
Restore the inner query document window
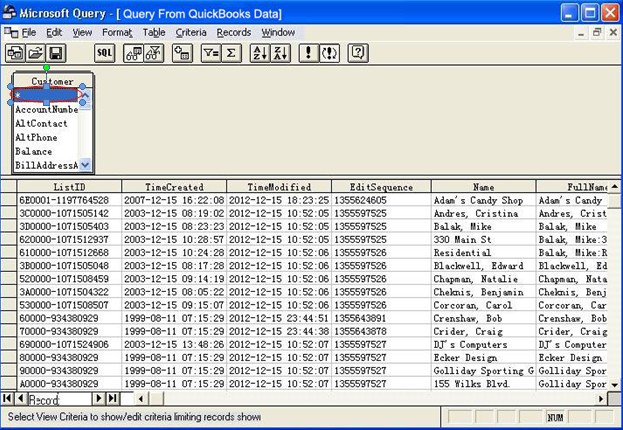597,33
